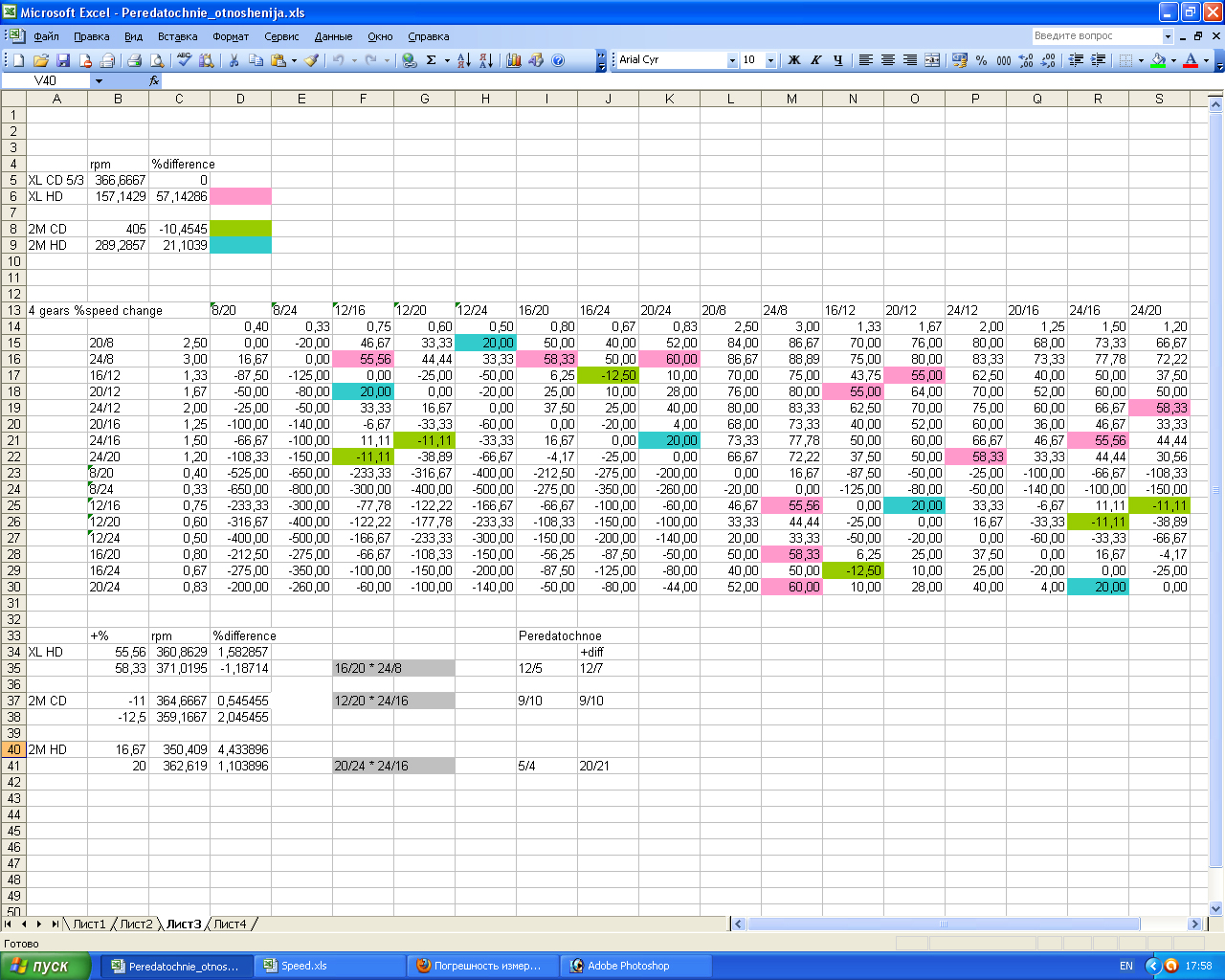Switch to Speed.xls in the taskbar
The width and height of the screenshot is (1225, 980).
(330, 966)
